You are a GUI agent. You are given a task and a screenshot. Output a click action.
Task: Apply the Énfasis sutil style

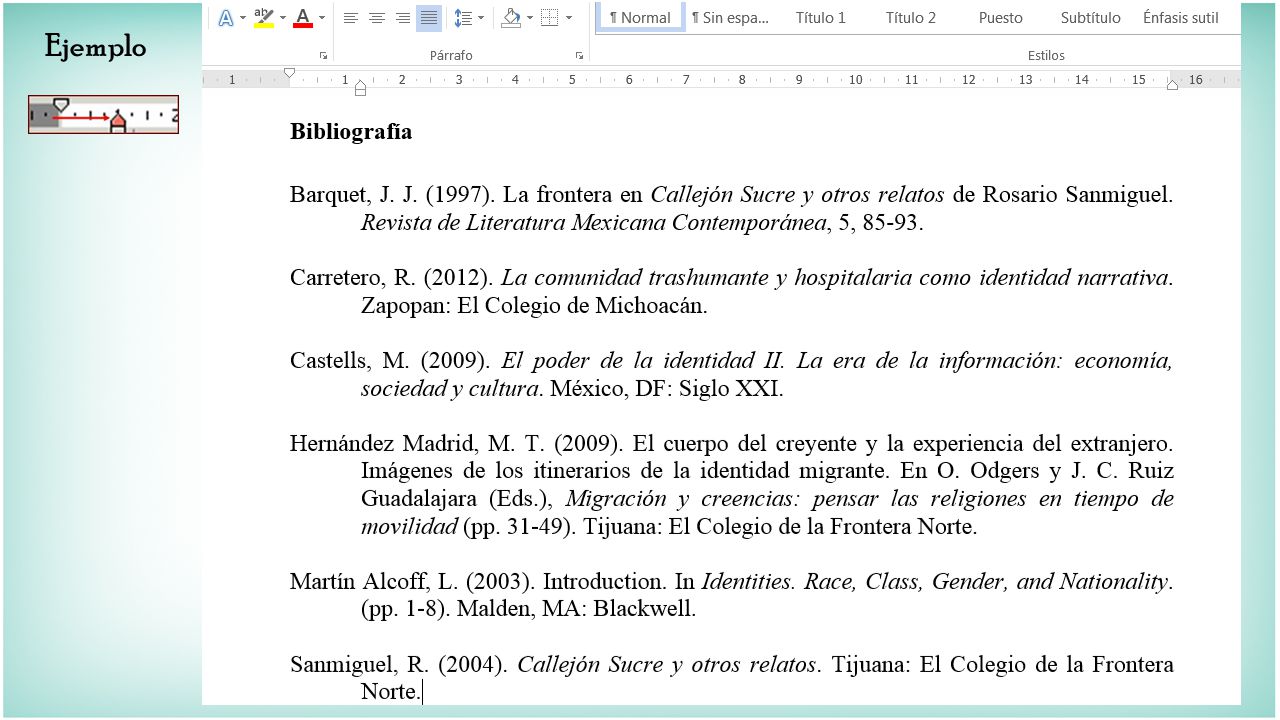[1181, 17]
